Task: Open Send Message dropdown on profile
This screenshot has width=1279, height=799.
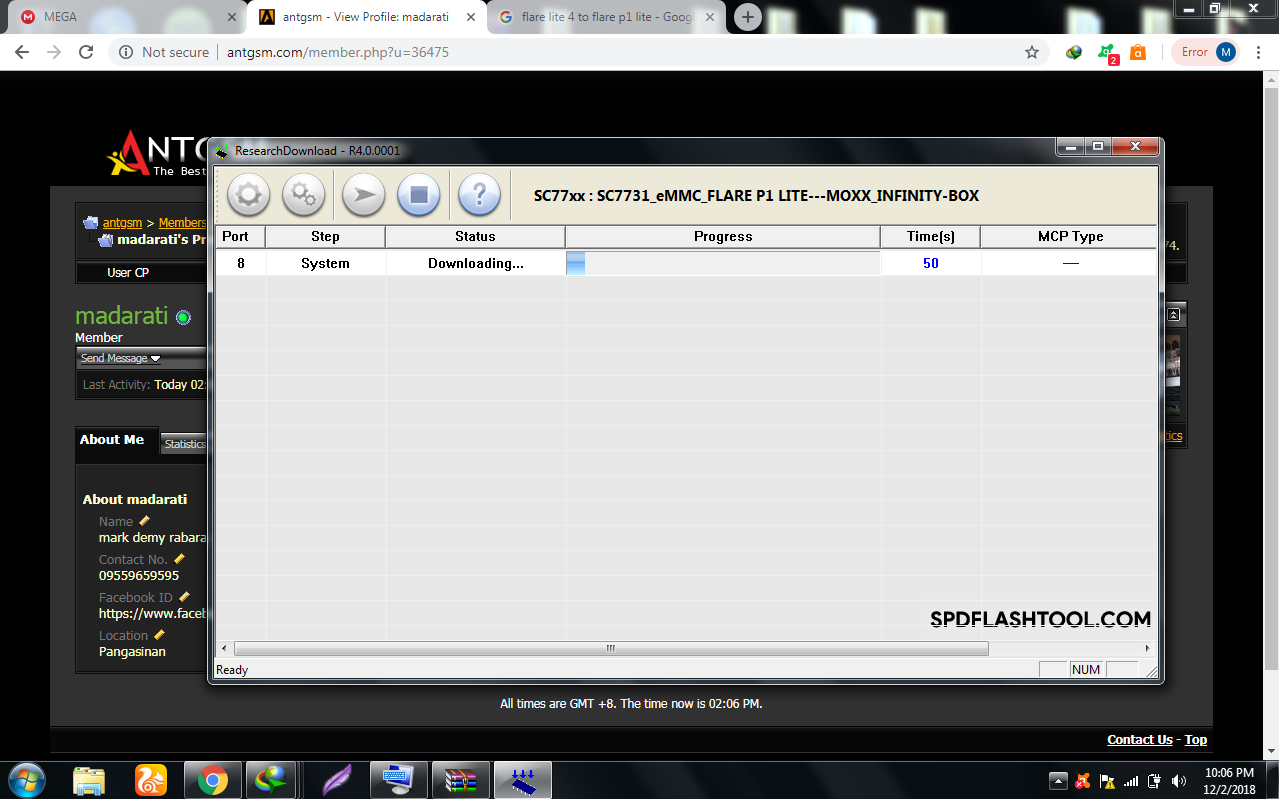Action: [x=120, y=358]
